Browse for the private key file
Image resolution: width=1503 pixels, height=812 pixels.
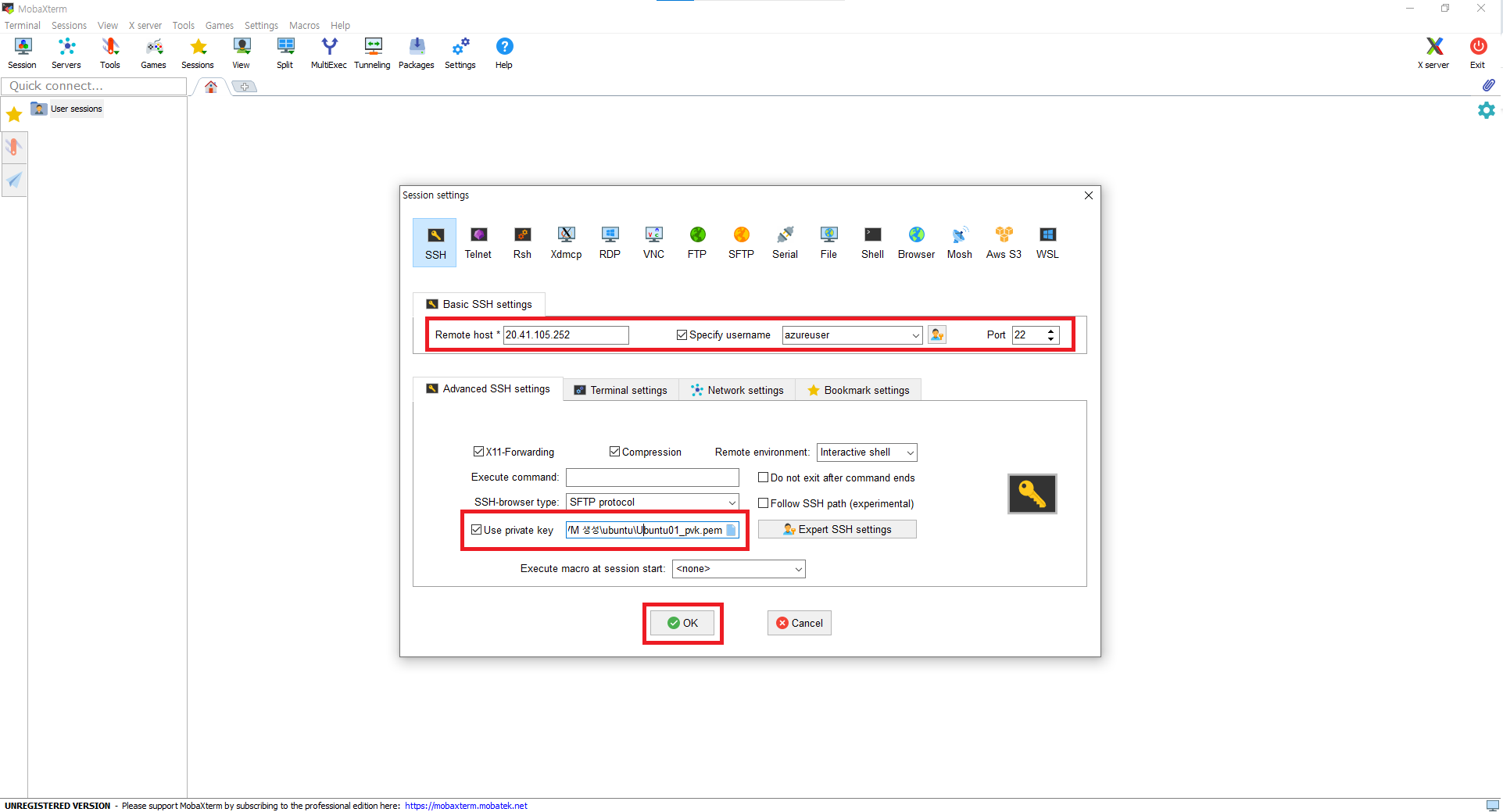click(x=731, y=530)
